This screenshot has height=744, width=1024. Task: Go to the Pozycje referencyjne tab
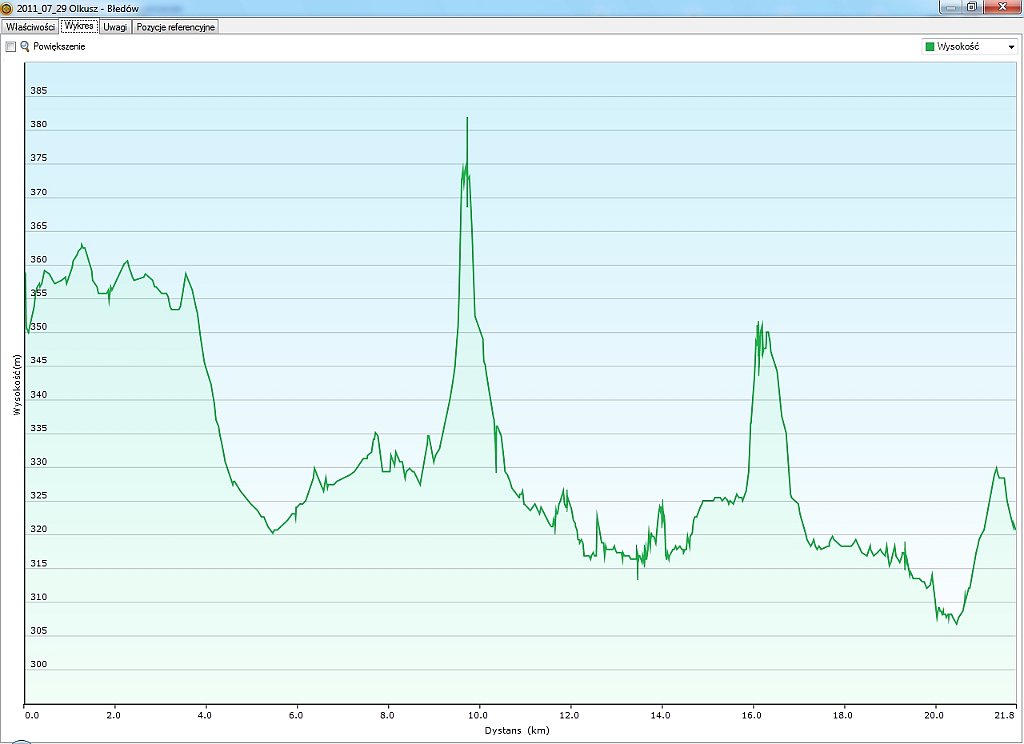coord(175,27)
